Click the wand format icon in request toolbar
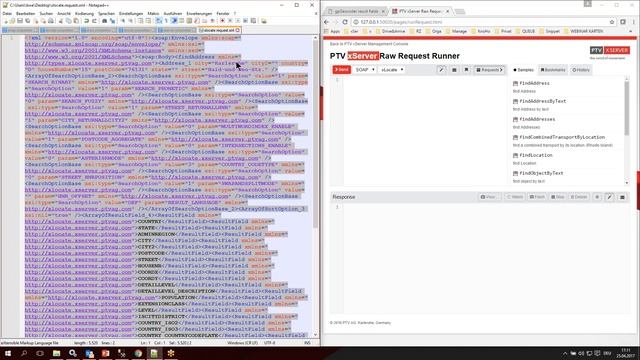Image resolution: width=640 pixels, height=360 pixels. 441,70
